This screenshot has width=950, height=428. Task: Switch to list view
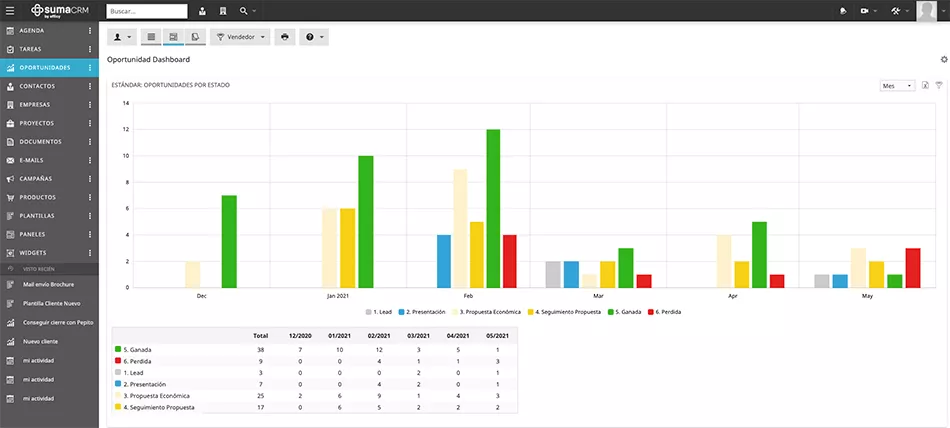coord(151,37)
